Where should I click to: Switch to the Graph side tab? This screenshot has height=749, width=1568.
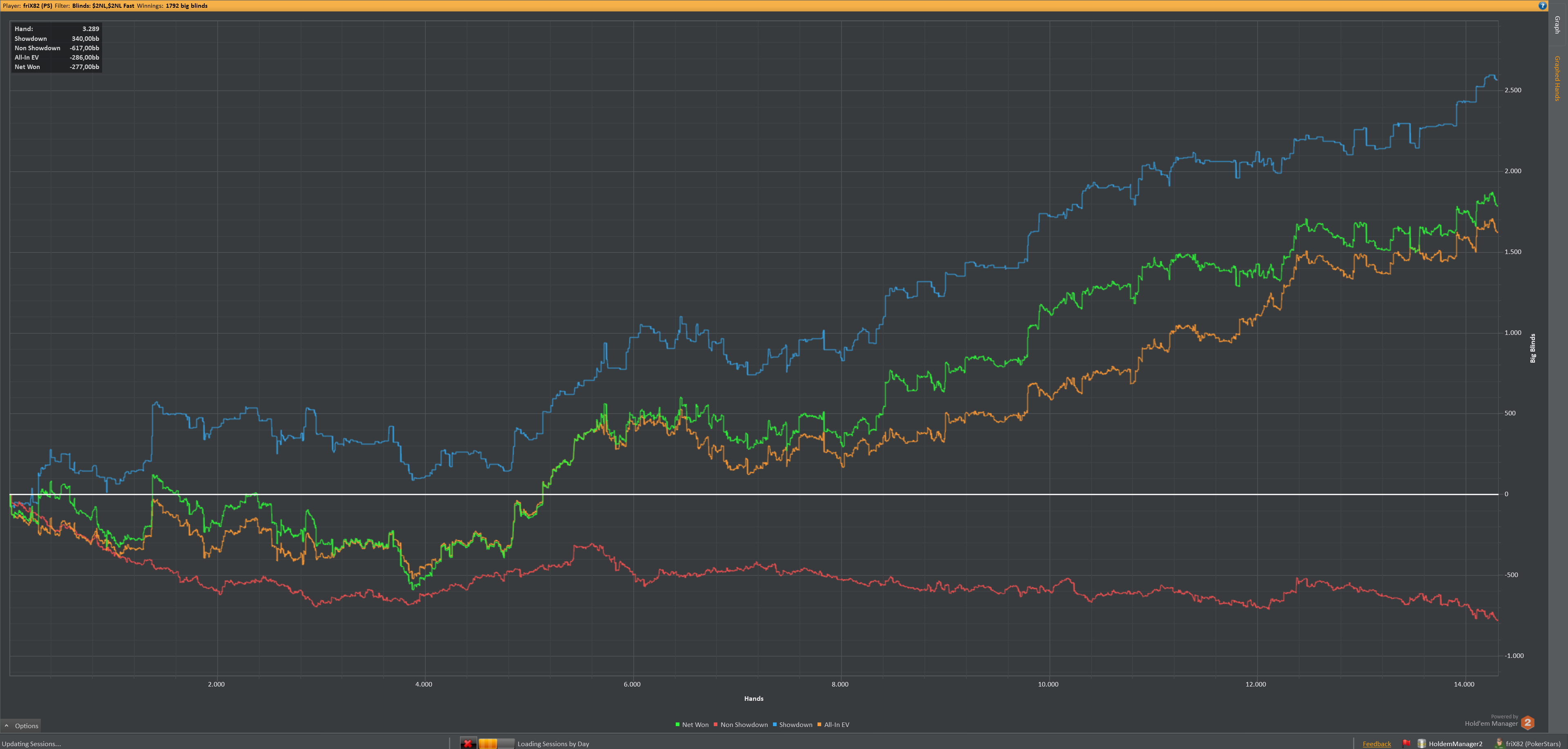[x=1558, y=25]
